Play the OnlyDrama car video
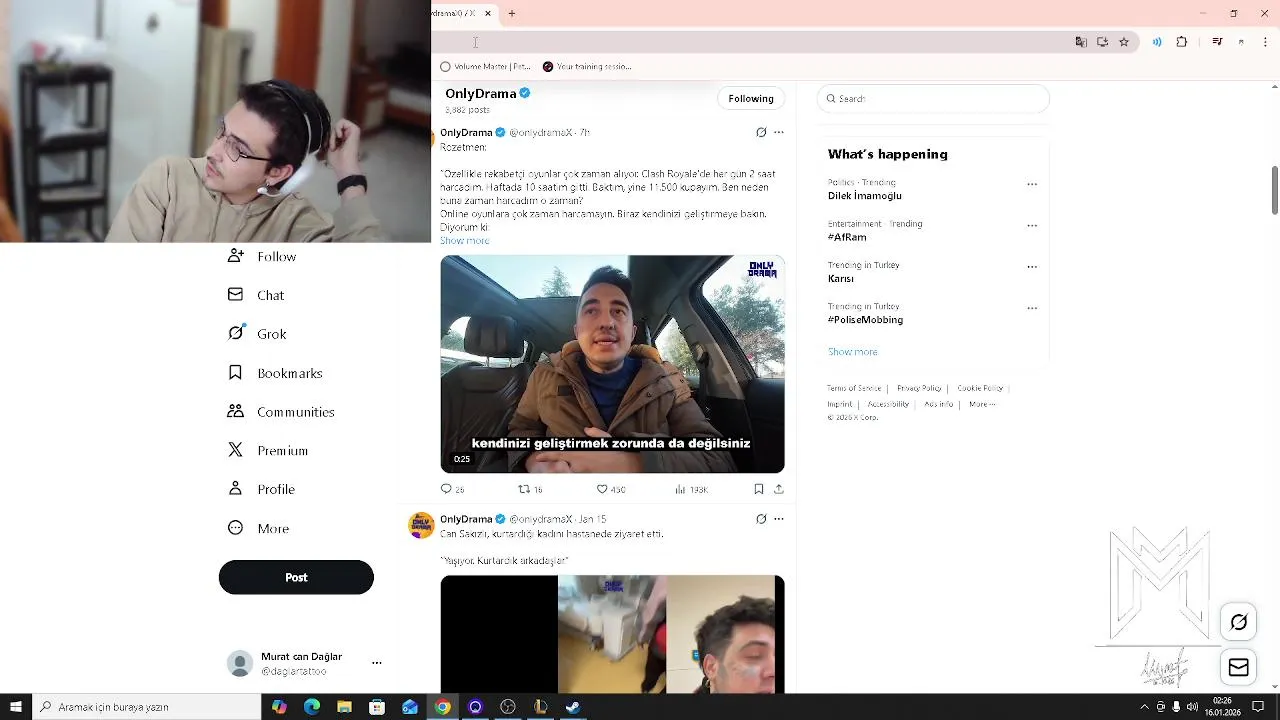Image resolution: width=1280 pixels, height=720 pixels. 612,364
